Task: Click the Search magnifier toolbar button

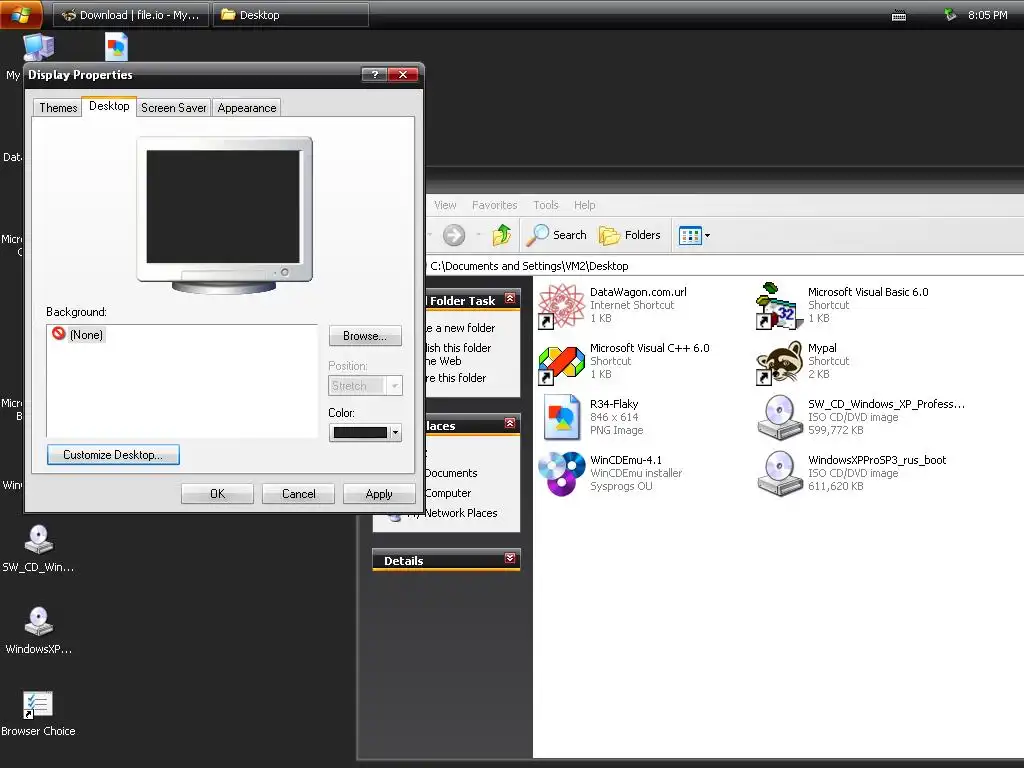Action: pos(556,235)
